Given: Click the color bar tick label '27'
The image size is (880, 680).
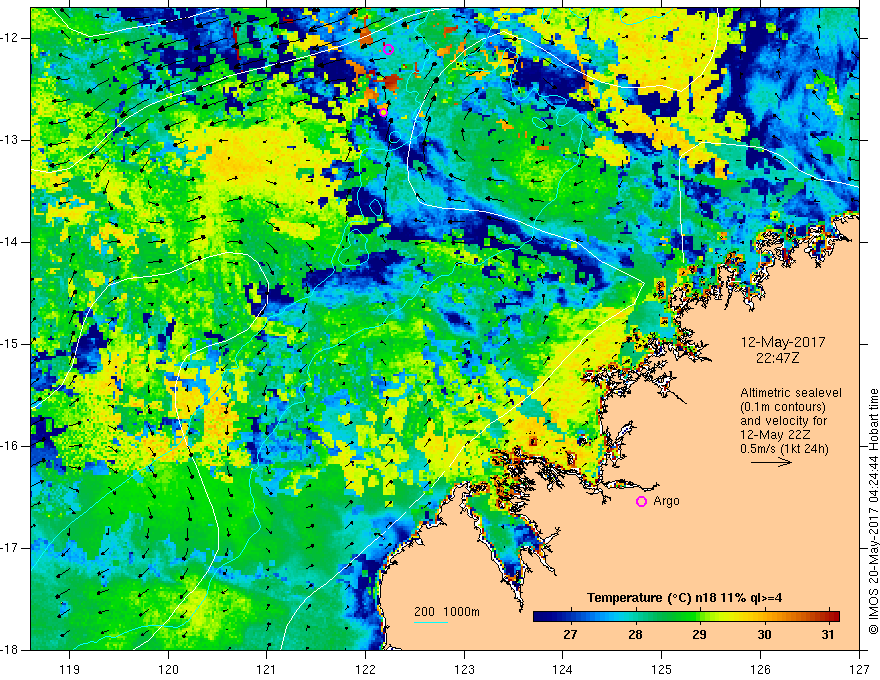Looking at the screenshot, I should coord(571,635).
